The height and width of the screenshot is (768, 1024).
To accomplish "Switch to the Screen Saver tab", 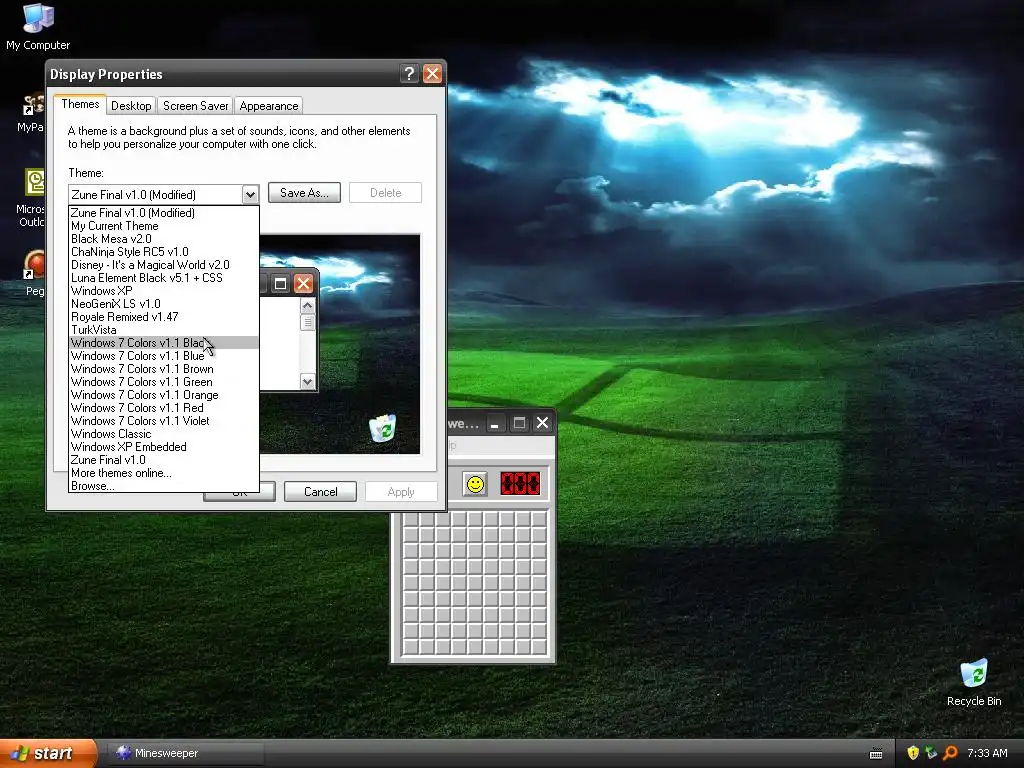I will coord(195,106).
